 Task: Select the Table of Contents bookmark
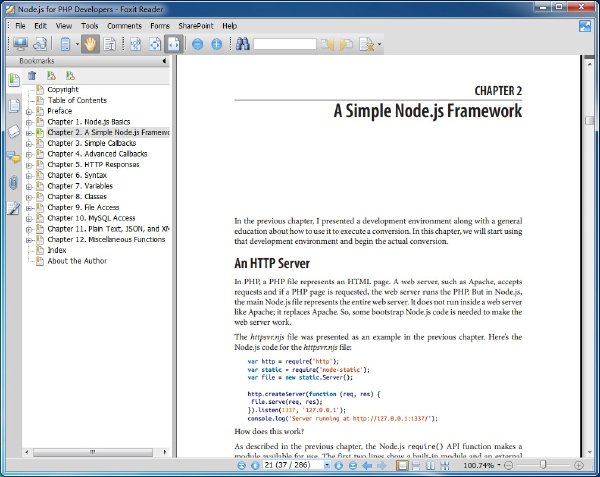(77, 100)
